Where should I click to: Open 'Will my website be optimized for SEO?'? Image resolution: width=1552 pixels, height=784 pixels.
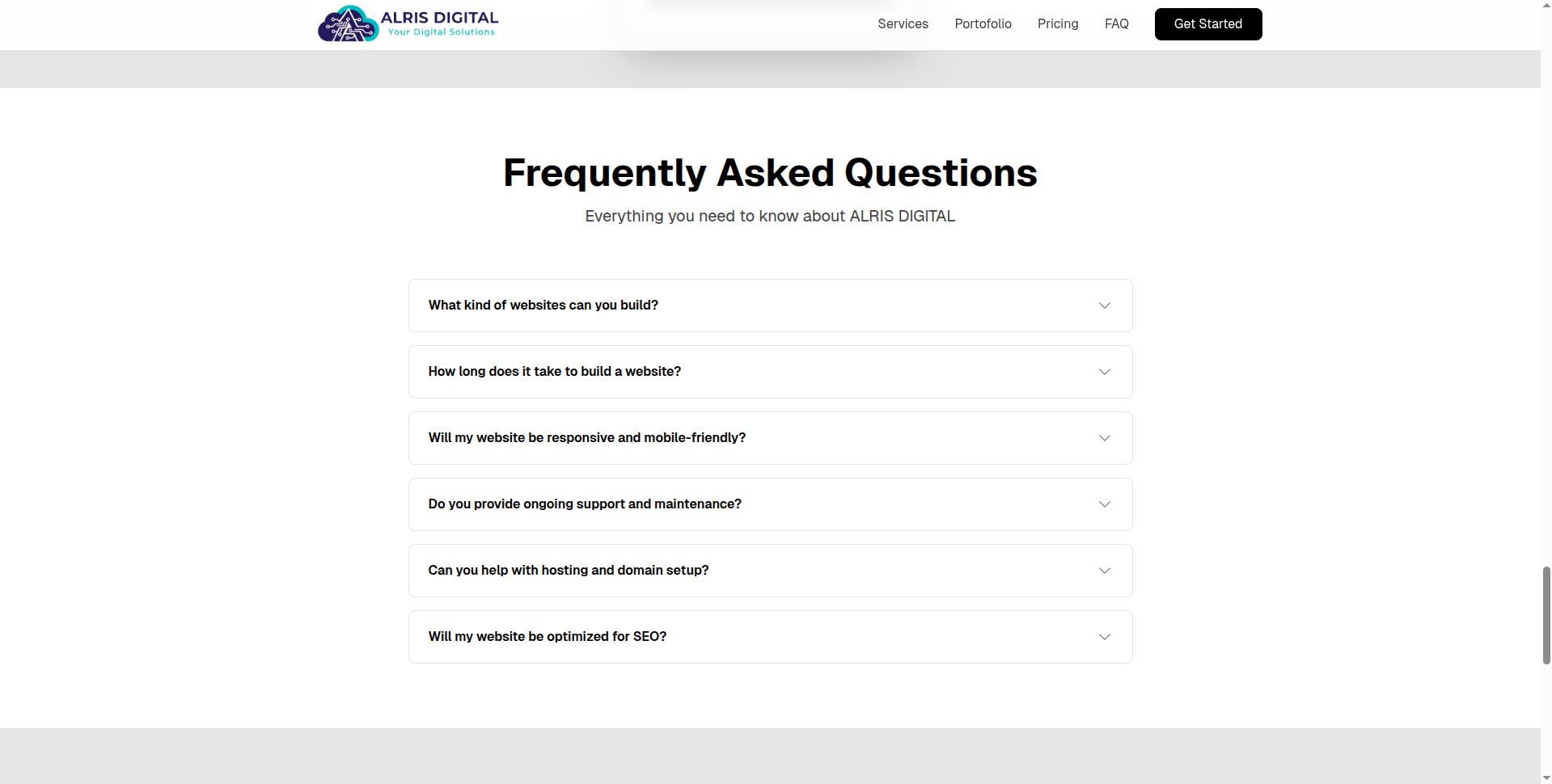coord(548,637)
